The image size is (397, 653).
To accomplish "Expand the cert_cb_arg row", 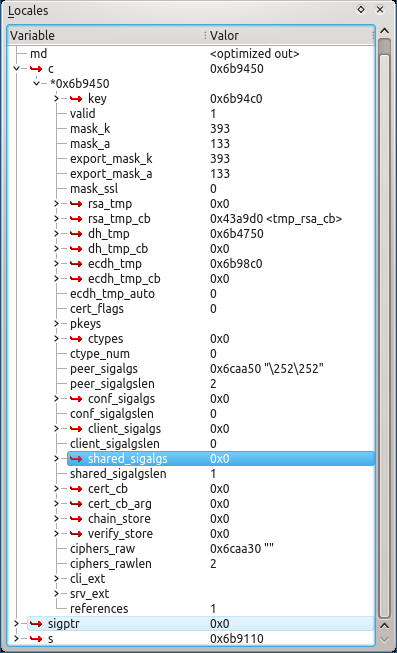I will [x=56, y=503].
